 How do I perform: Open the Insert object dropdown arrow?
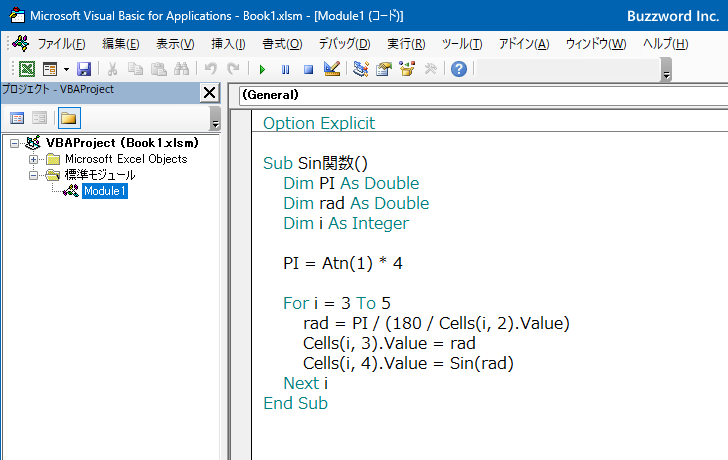point(66,69)
